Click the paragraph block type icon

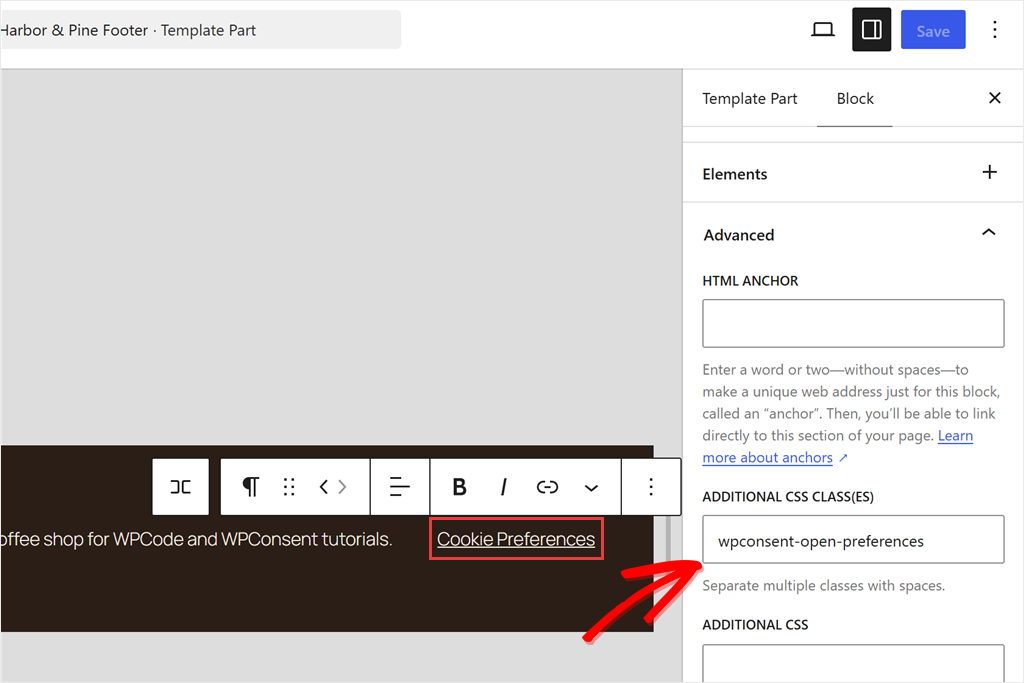pos(251,487)
